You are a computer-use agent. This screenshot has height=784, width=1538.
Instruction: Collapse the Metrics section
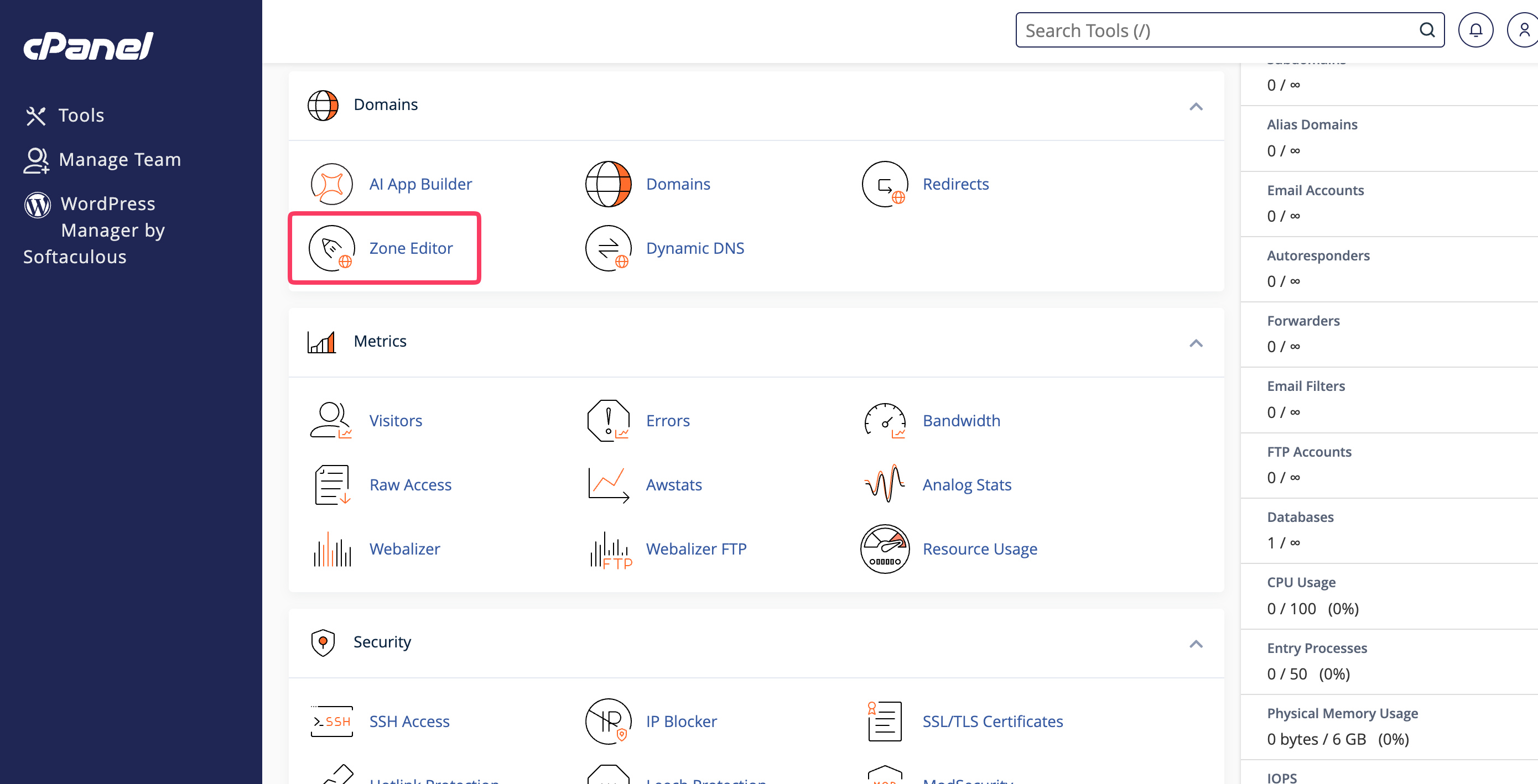click(x=1196, y=343)
